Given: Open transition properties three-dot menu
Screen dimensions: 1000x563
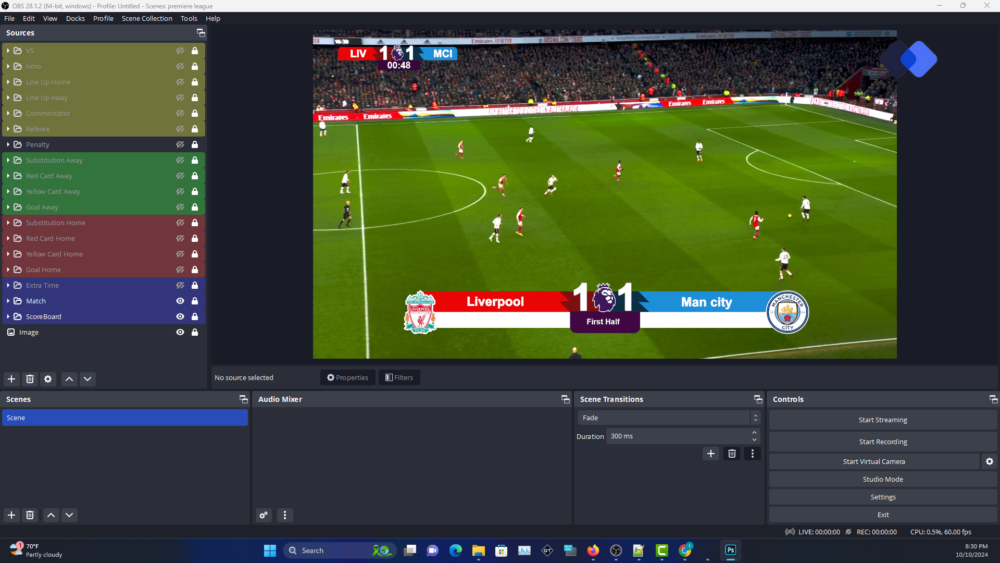Looking at the screenshot, I should (752, 453).
